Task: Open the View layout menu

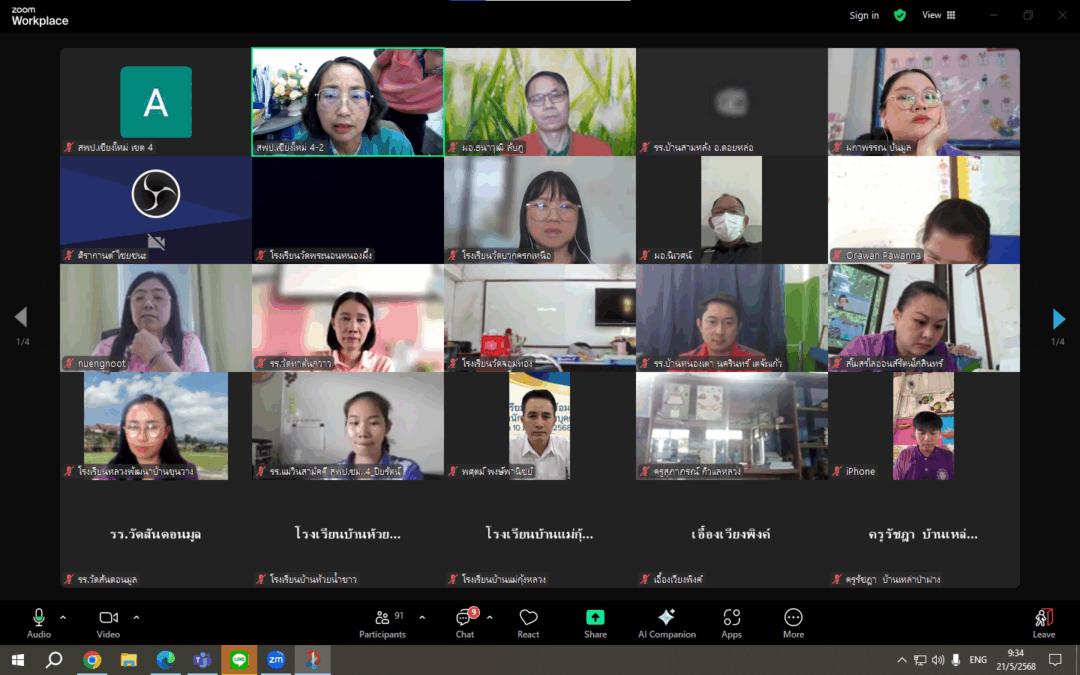Action: (x=938, y=15)
